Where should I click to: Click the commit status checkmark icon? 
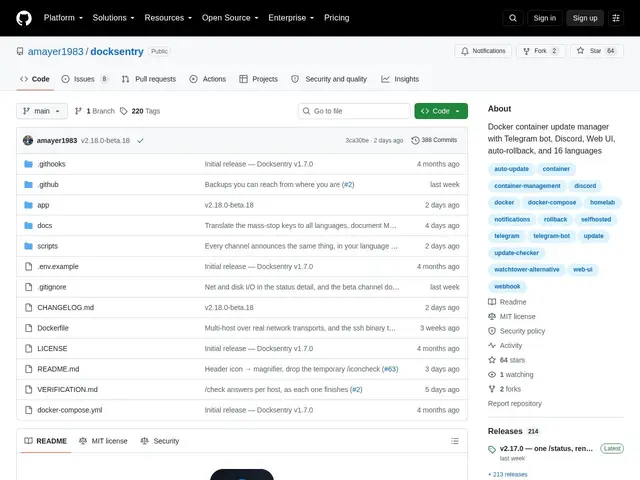click(140, 140)
